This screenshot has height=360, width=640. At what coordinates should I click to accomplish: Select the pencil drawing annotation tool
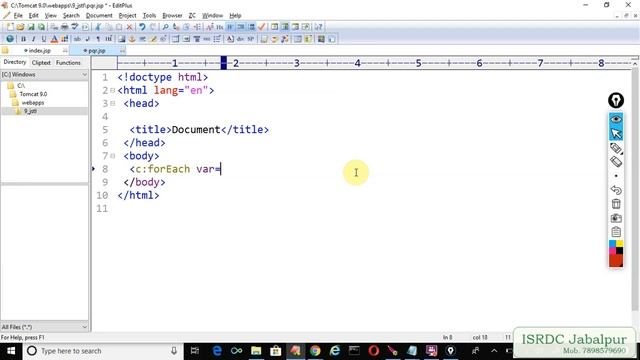tap(616, 148)
